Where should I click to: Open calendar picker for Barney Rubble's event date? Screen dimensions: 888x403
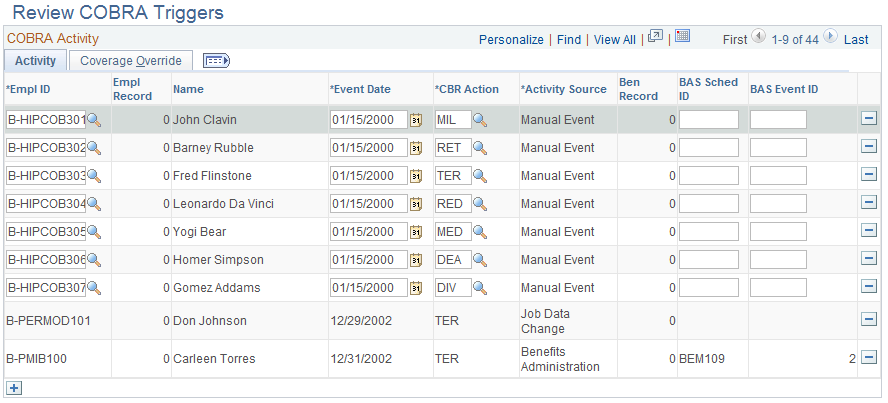(416, 148)
